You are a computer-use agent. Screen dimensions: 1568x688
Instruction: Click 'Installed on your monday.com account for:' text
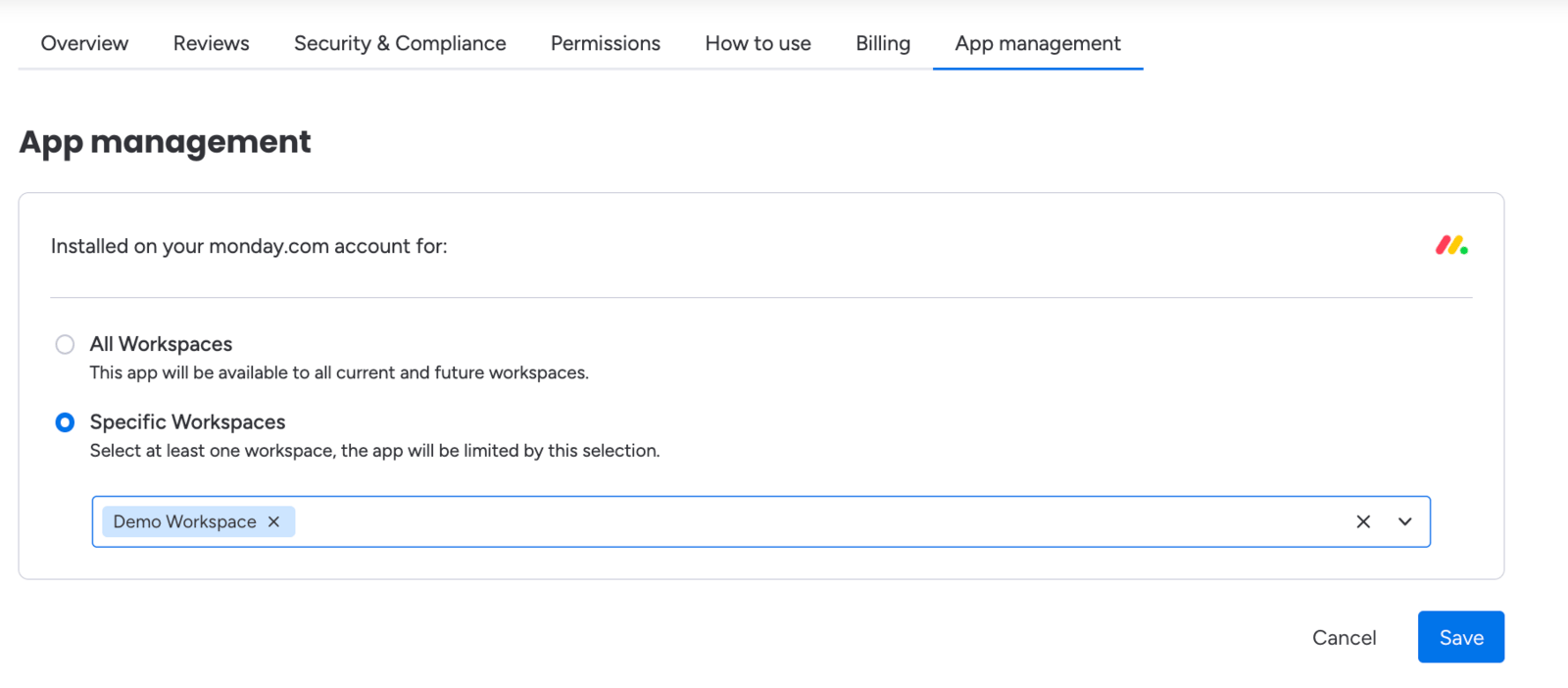click(249, 246)
